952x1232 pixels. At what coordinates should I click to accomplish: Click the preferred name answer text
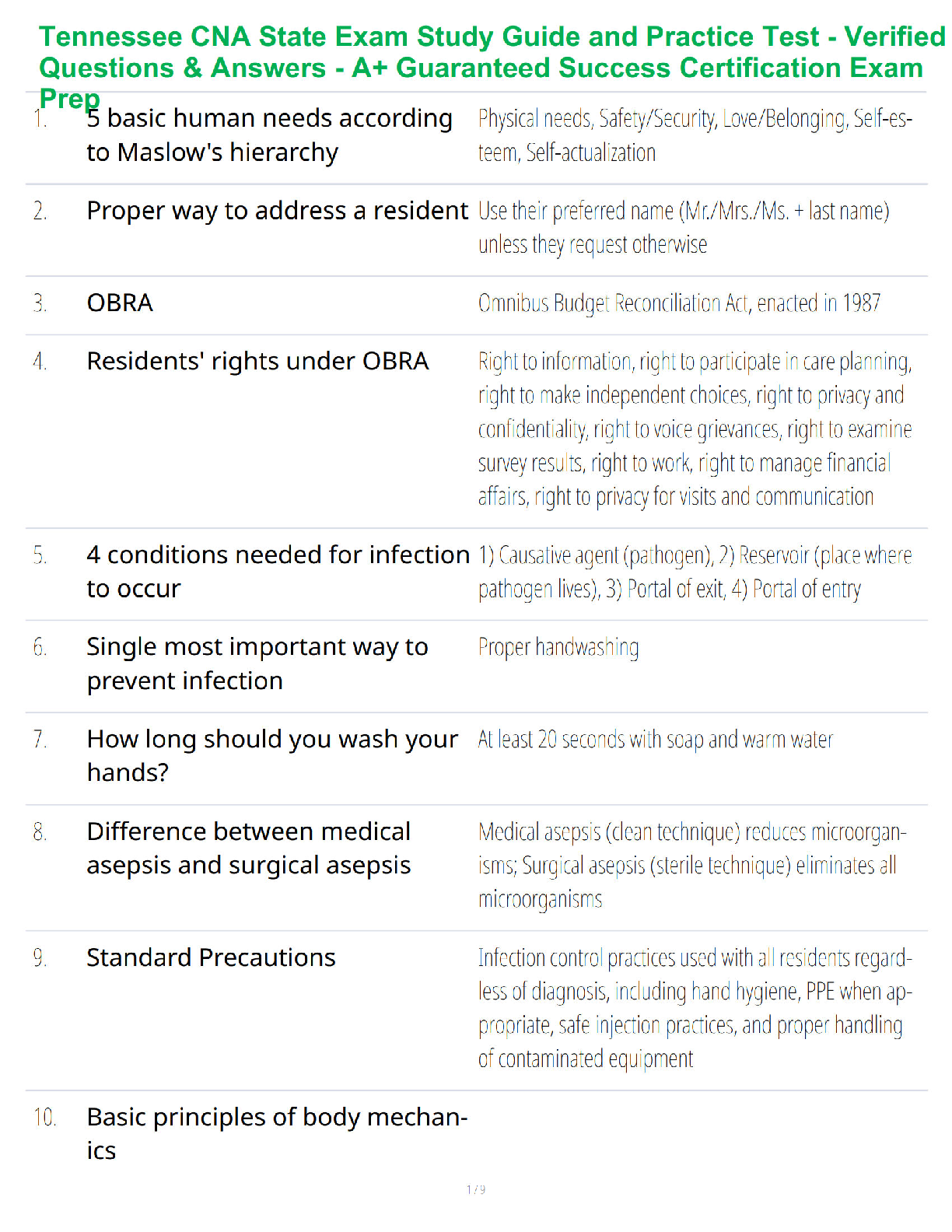pos(684,227)
